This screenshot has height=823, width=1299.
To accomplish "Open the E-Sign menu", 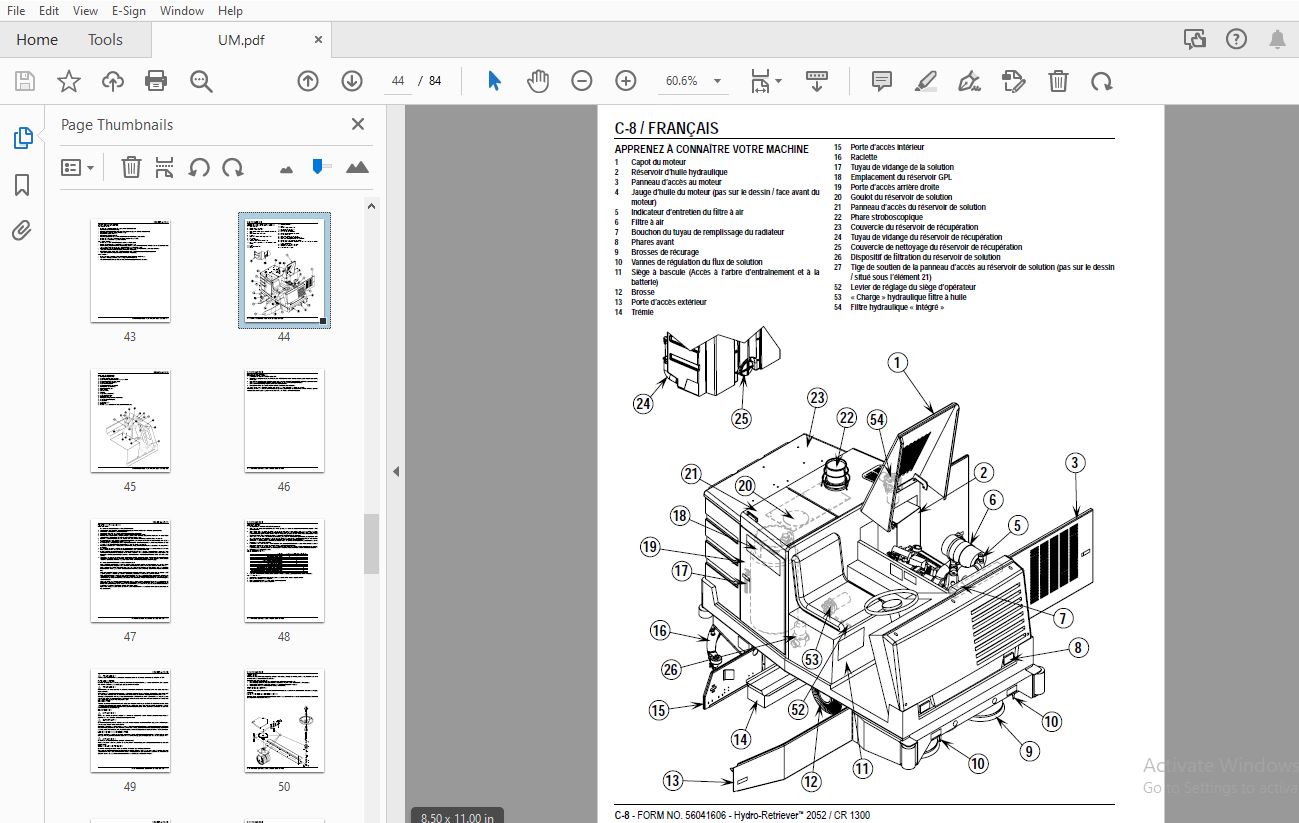I will click(128, 11).
